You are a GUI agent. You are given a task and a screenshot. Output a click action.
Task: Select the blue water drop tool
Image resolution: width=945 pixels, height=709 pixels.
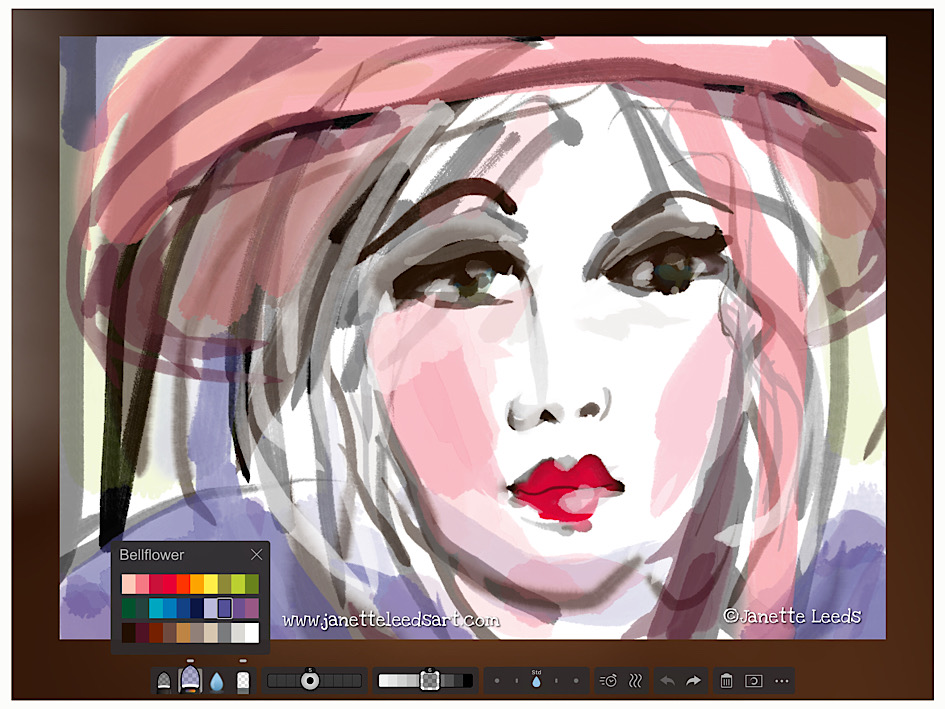click(216, 681)
